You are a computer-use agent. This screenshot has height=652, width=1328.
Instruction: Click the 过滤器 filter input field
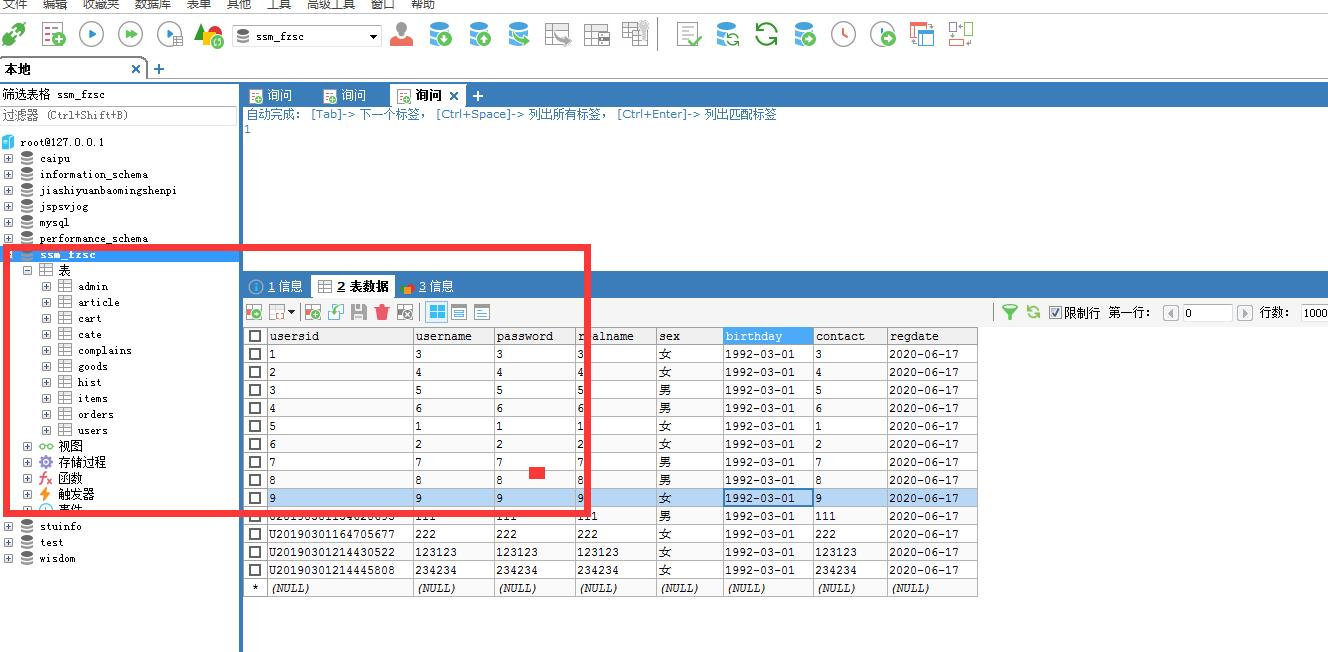pyautogui.click(x=119, y=115)
